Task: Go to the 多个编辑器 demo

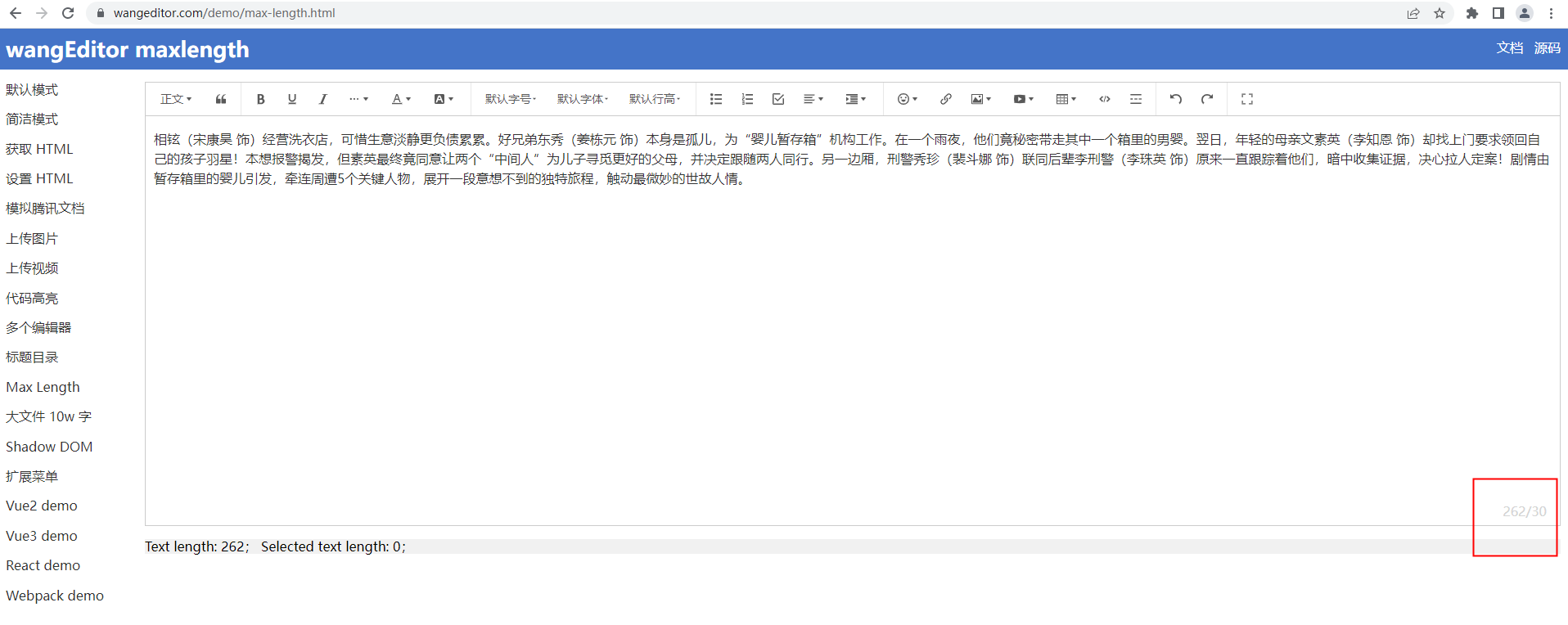Action: click(x=38, y=327)
